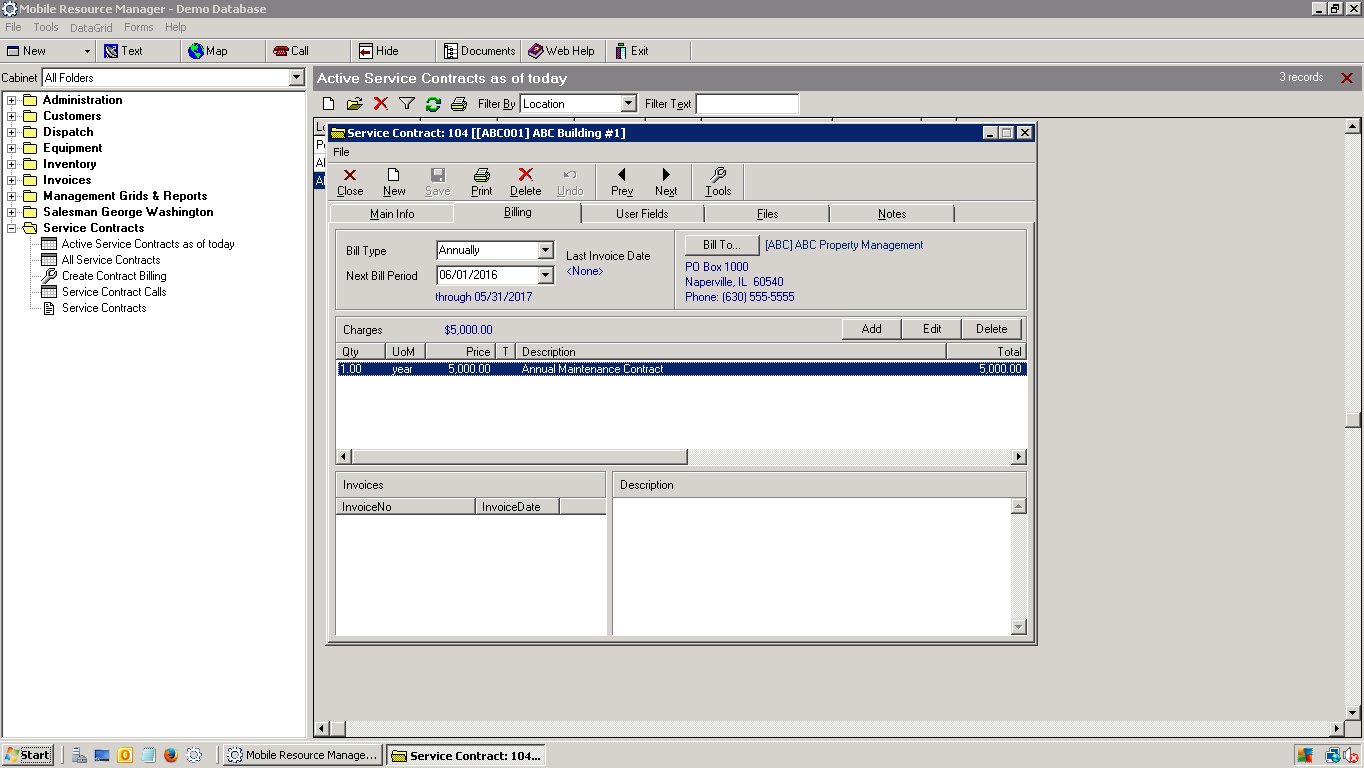This screenshot has width=1364, height=768.
Task: Click Close in Service Contract toolbar
Action: pos(350,182)
